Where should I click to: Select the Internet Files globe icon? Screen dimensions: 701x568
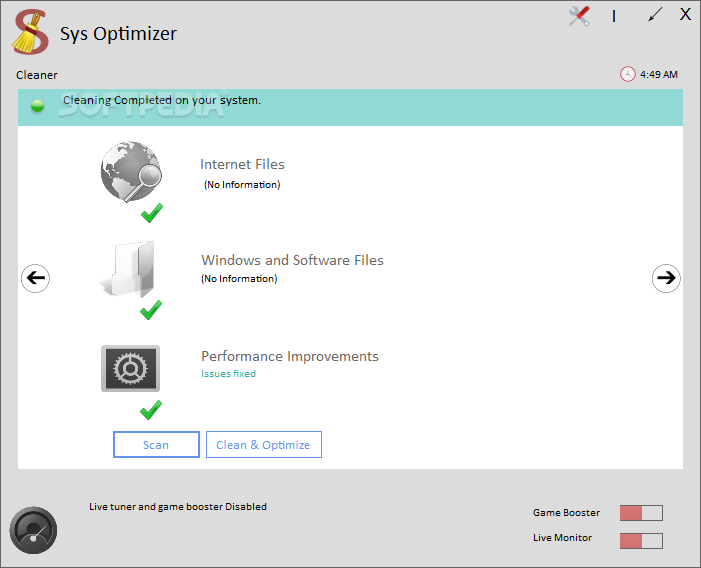point(131,172)
